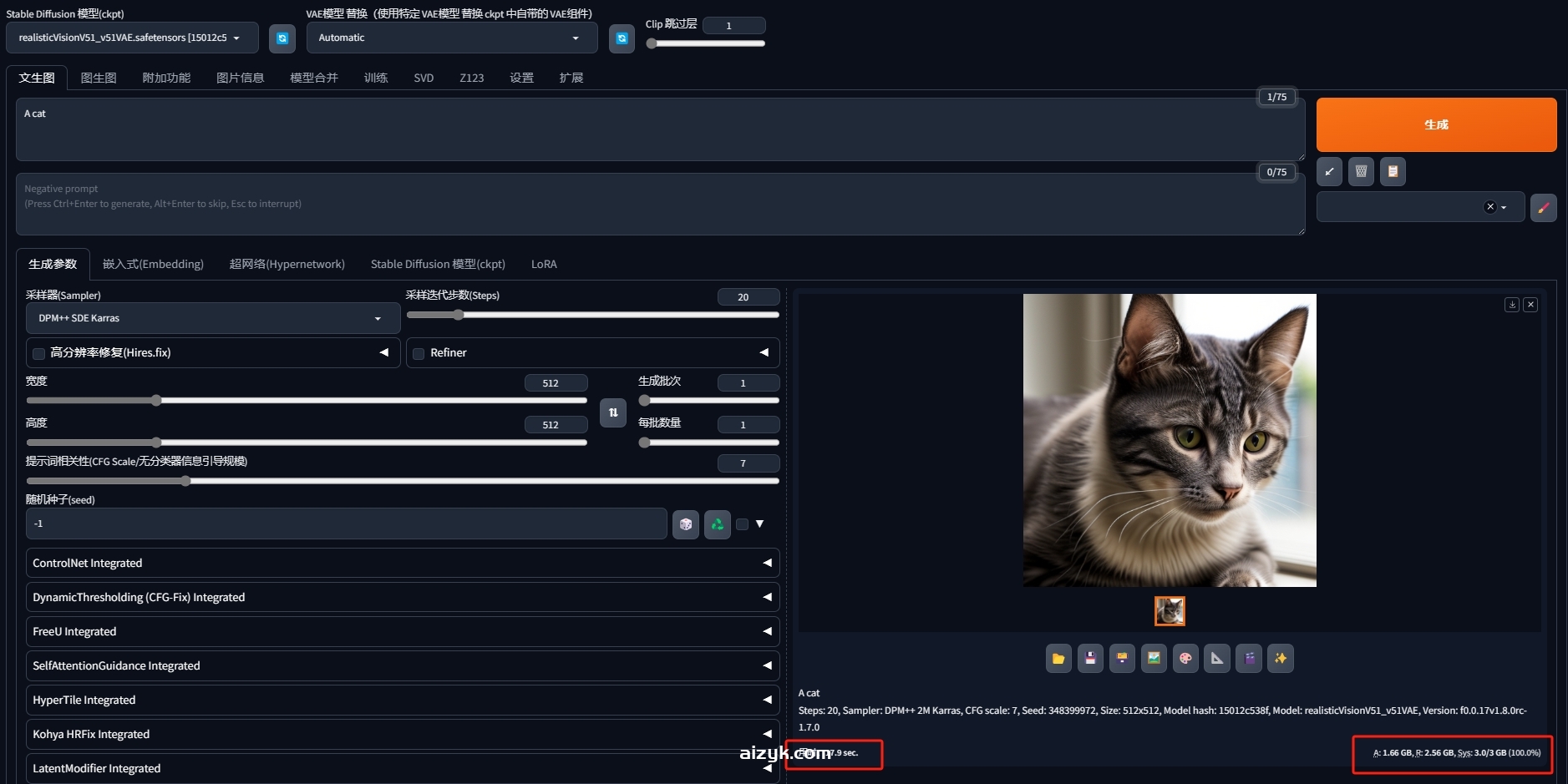Click the clipboard apply-styles icon
Screen dimensions: 1568x784
(x=1393, y=172)
